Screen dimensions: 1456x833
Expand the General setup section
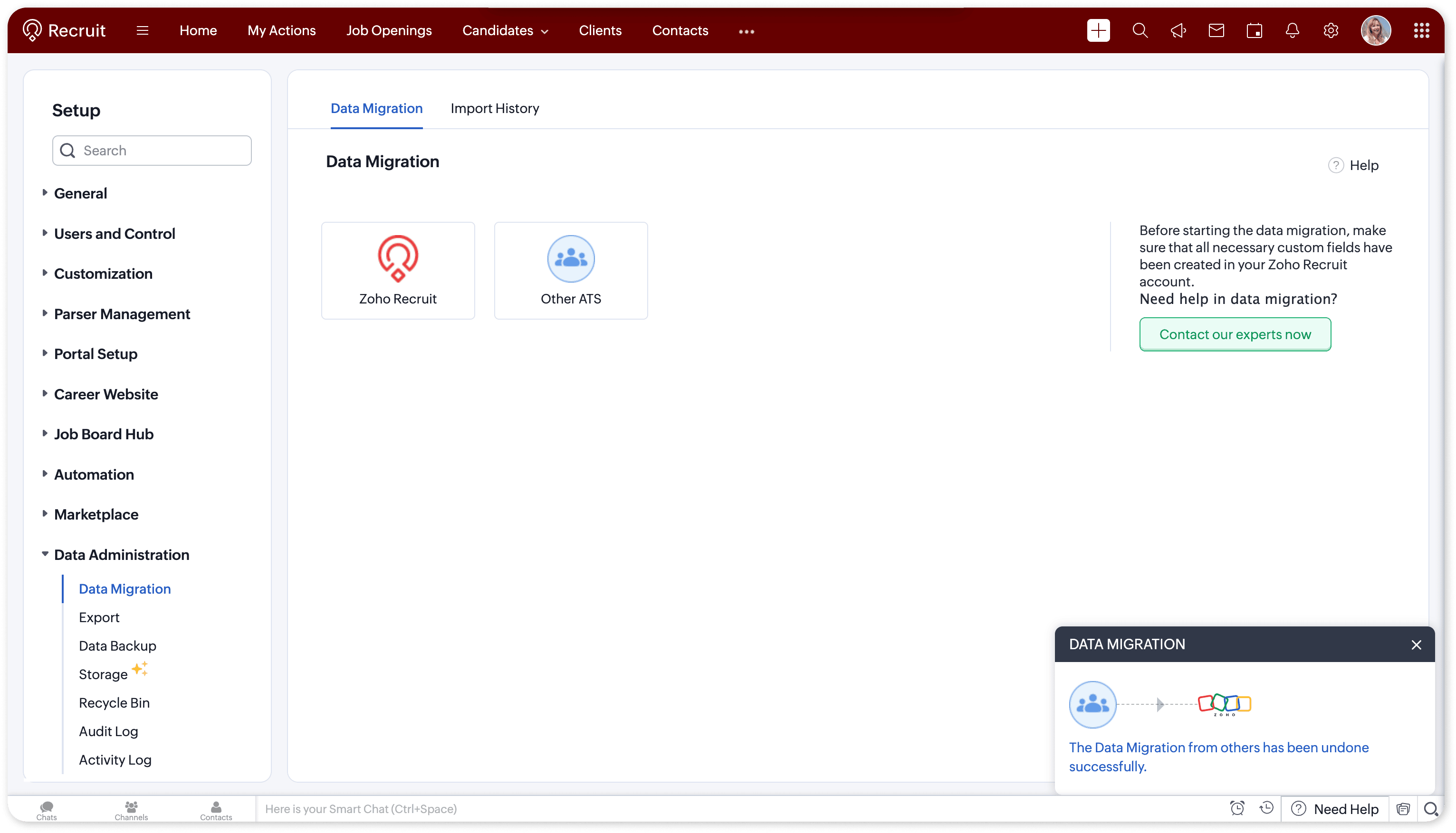80,193
